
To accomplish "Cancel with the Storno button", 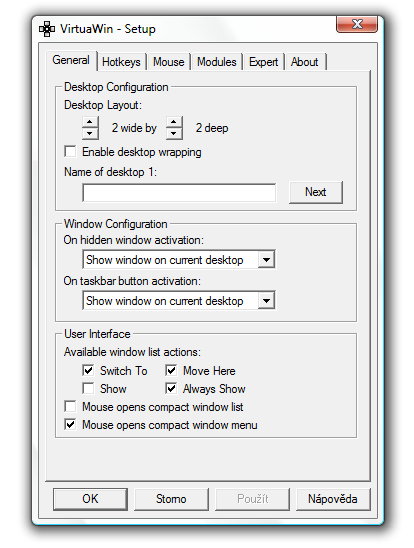I will tap(171, 499).
